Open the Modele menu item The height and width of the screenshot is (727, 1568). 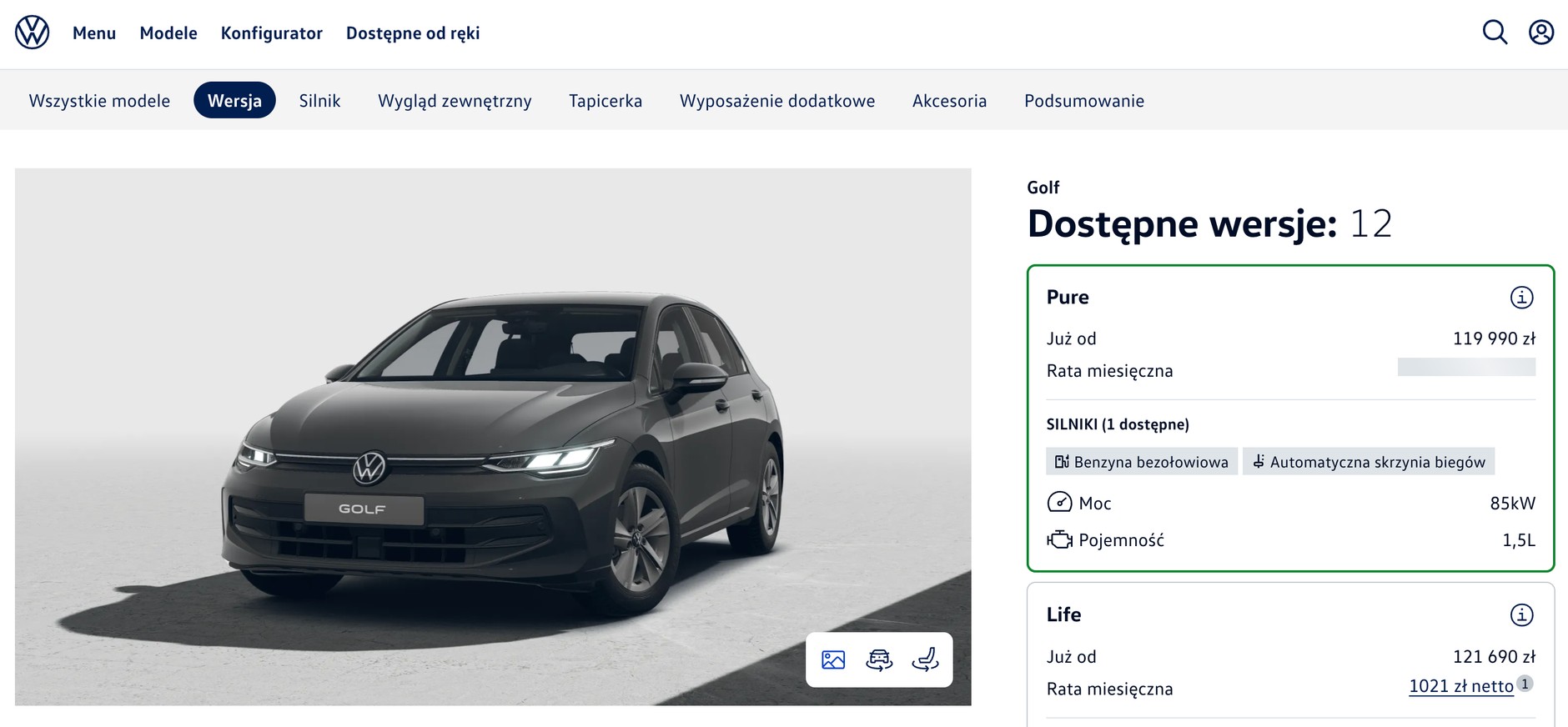pyautogui.click(x=168, y=33)
